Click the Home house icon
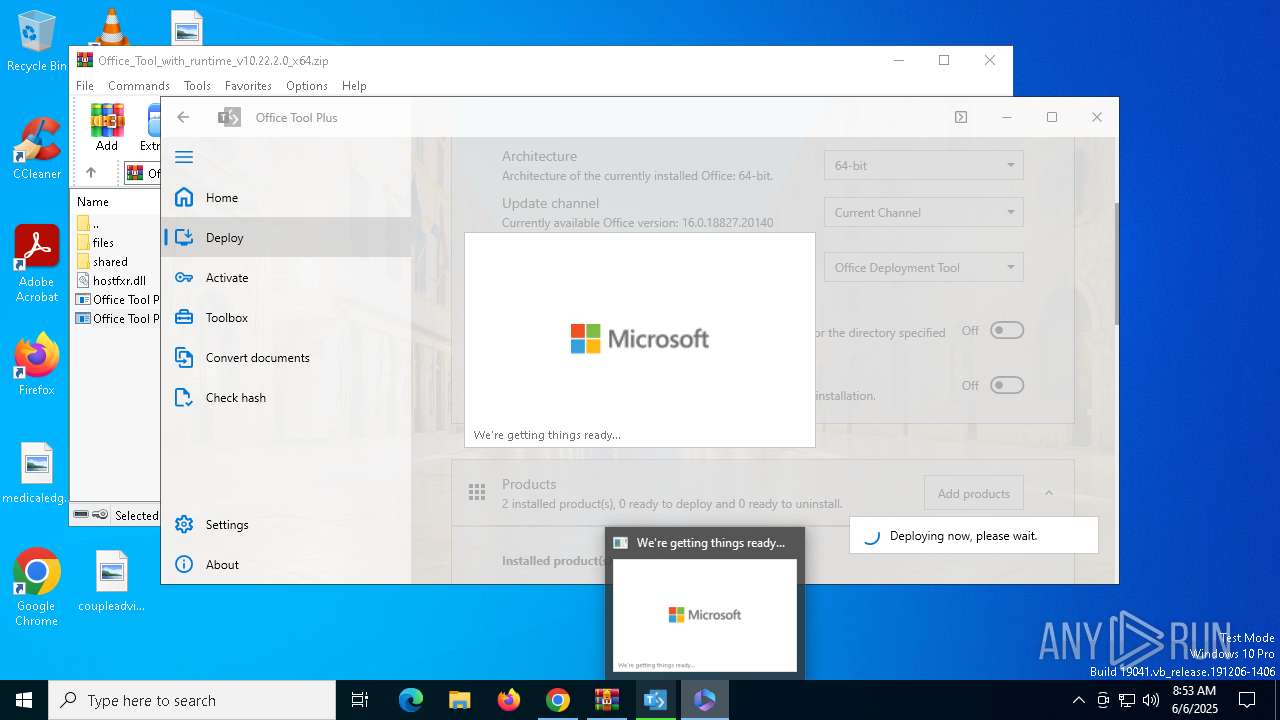This screenshot has height=720, width=1280. tap(184, 197)
